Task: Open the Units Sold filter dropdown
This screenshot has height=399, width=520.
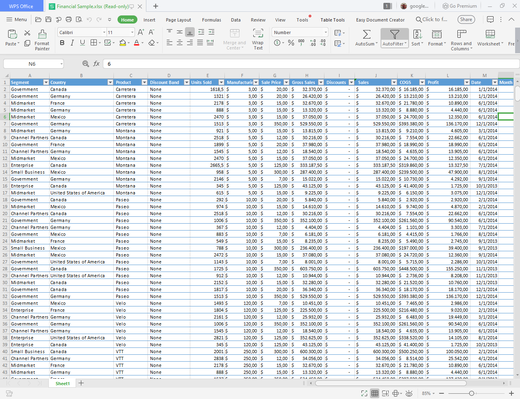Action: pyautogui.click(x=221, y=82)
